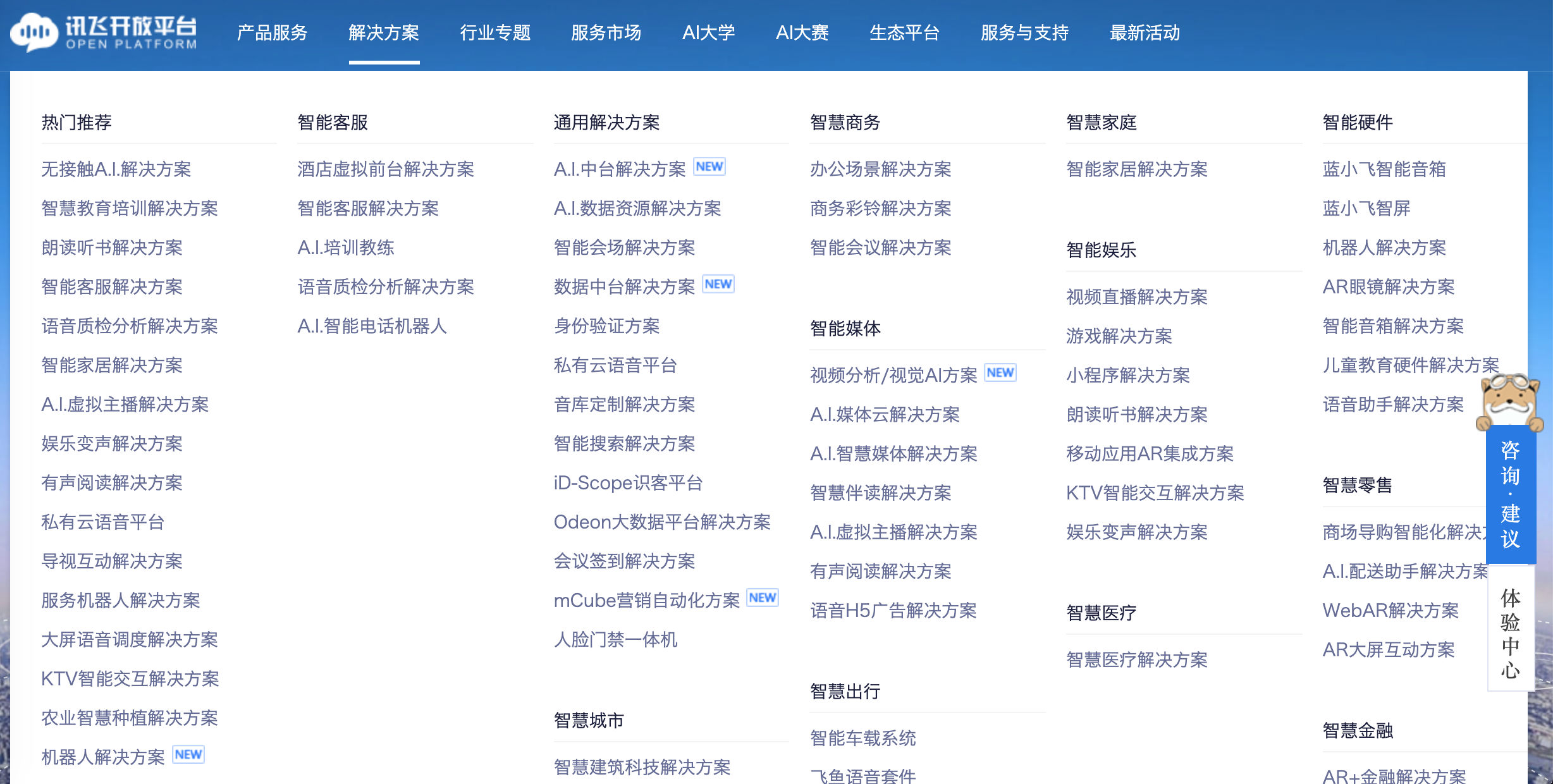Image resolution: width=1553 pixels, height=784 pixels.
Task: Open 机器人解决方案 under 热门推荐
Action: [103, 757]
